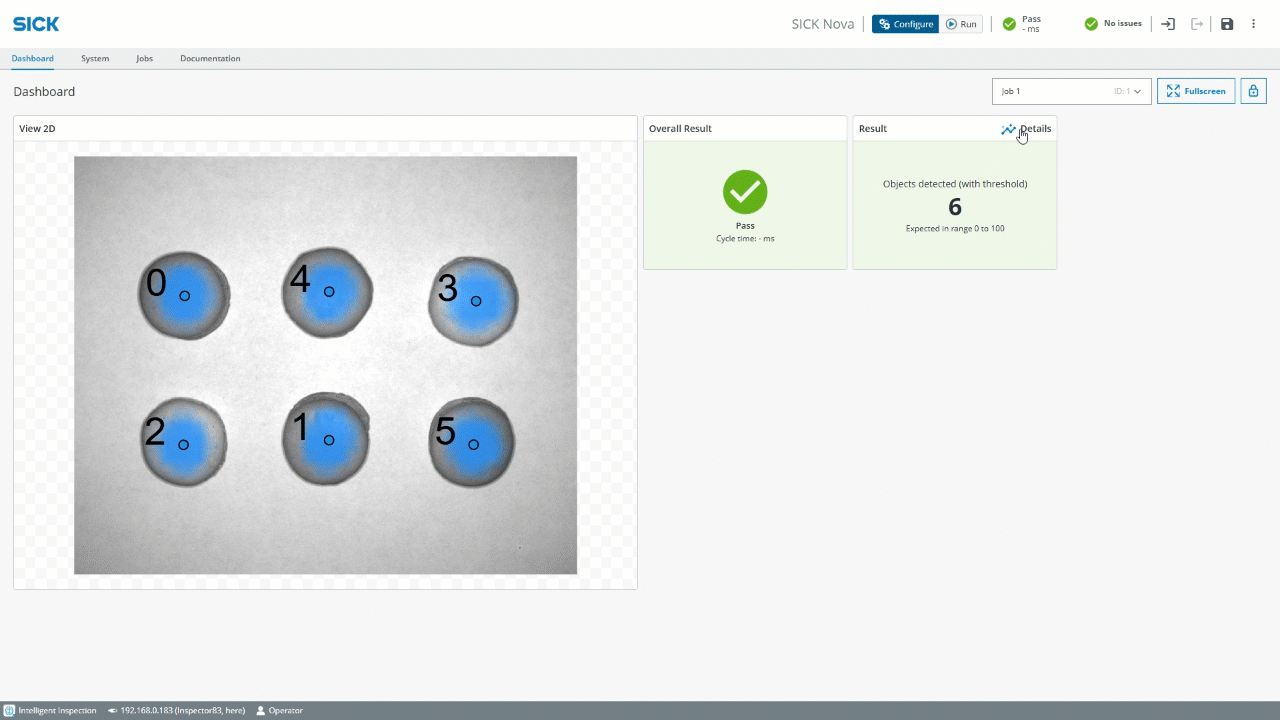Viewport: 1280px width, 720px height.
Task: Click the Intelligent Inspection brain icon
Action: tap(9, 711)
